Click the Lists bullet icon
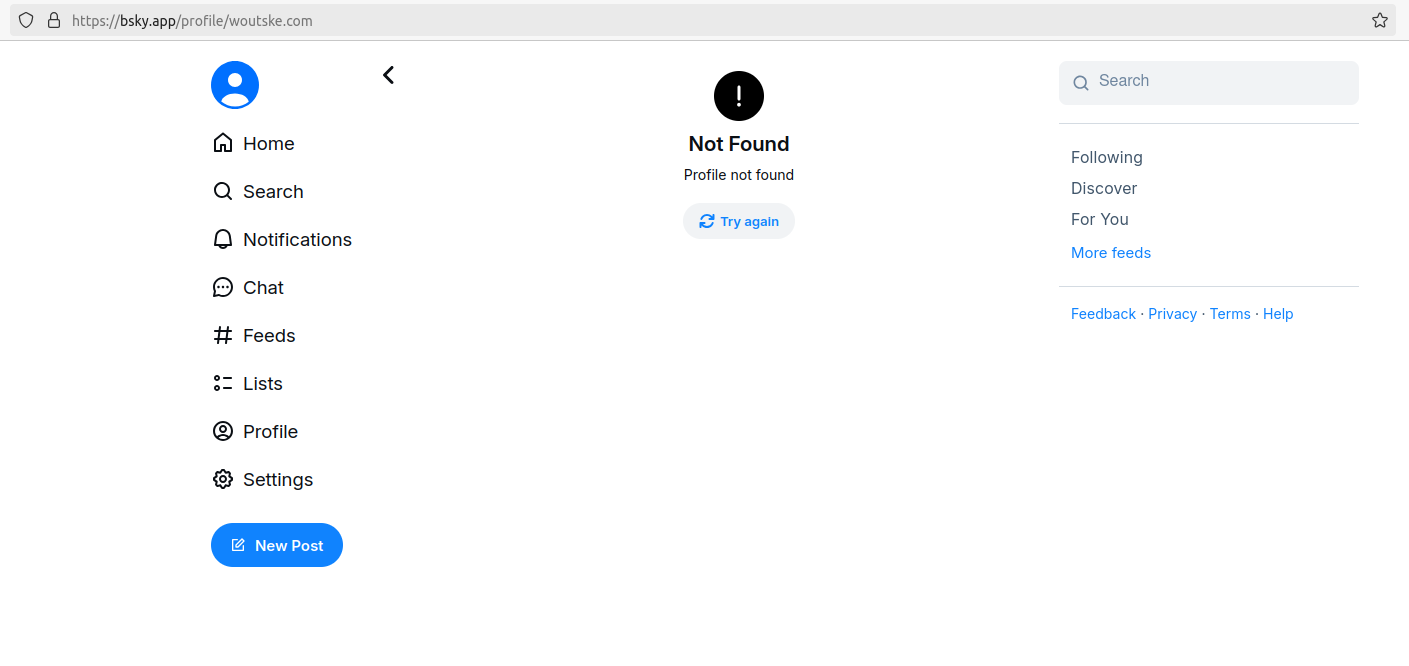Viewport: 1409px width, 666px height. coord(223,383)
